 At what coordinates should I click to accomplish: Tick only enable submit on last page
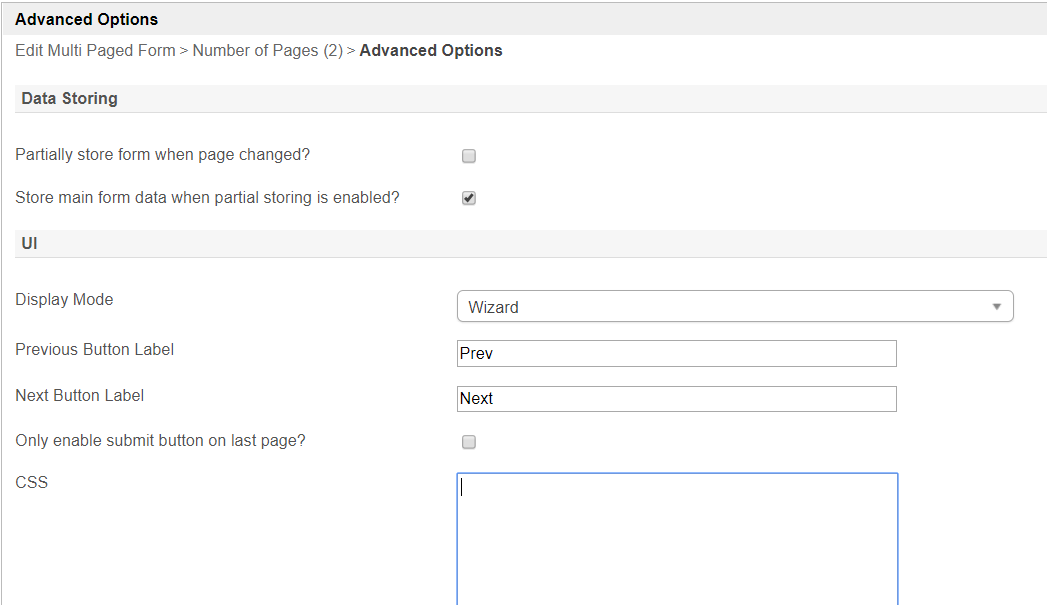pos(469,442)
